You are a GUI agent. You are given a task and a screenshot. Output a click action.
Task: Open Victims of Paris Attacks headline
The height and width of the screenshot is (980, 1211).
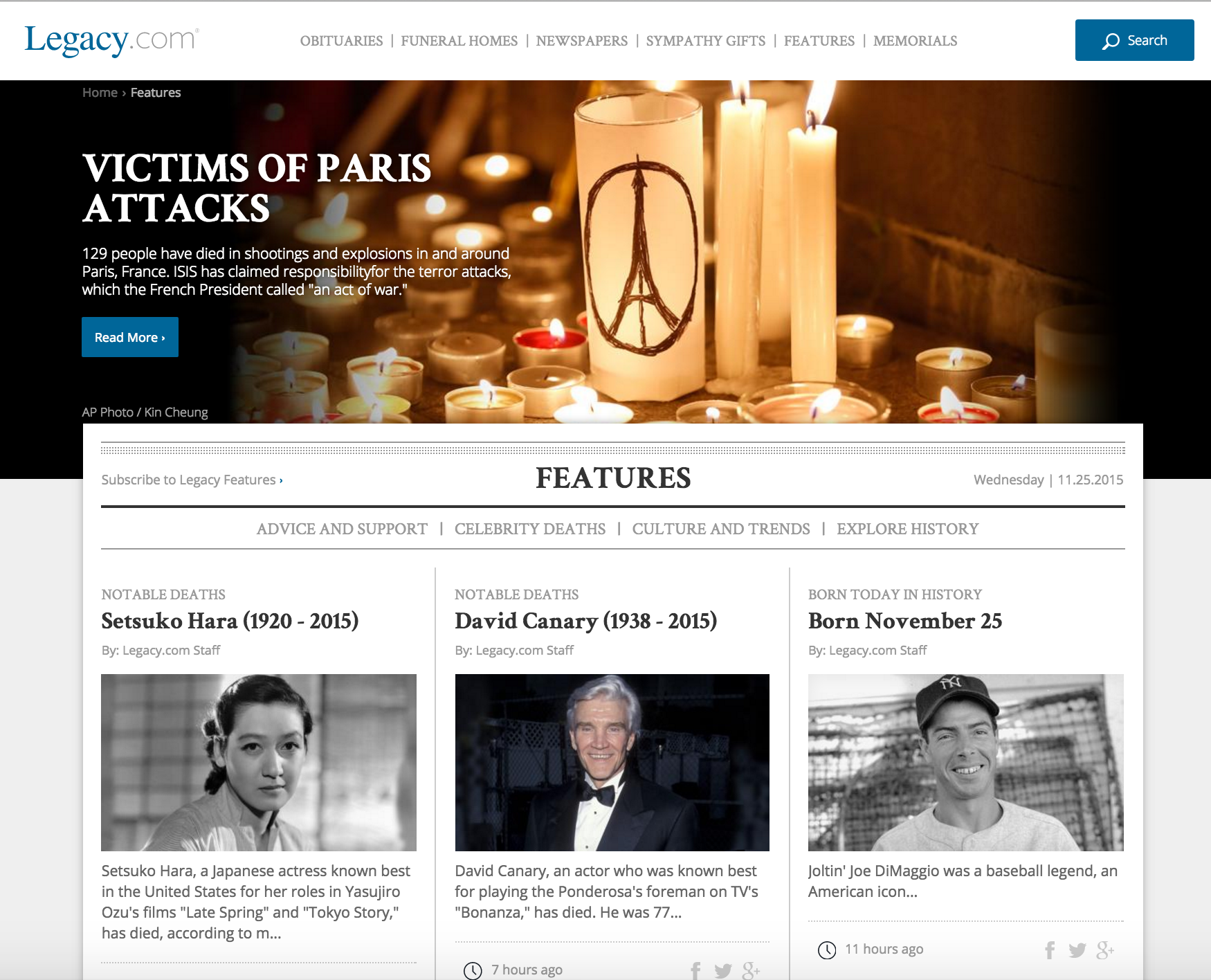257,188
